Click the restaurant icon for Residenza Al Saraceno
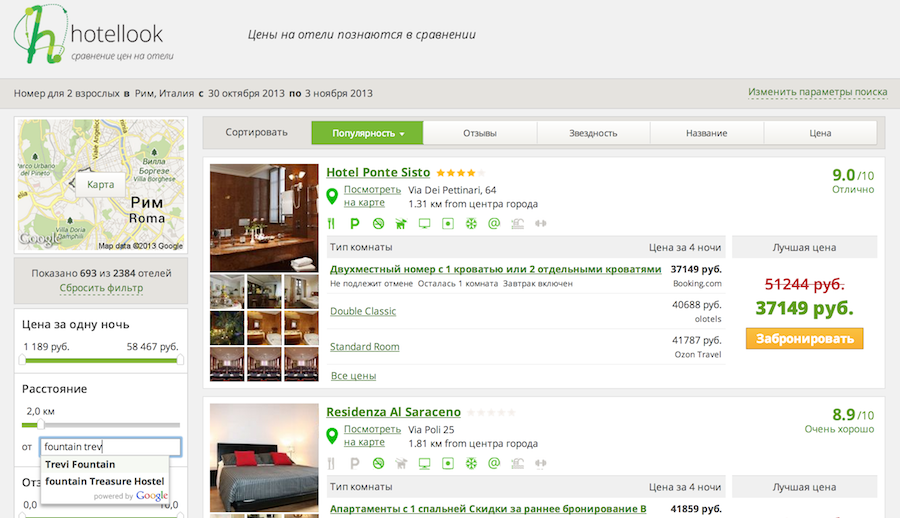The width and height of the screenshot is (900, 518). pos(331,463)
